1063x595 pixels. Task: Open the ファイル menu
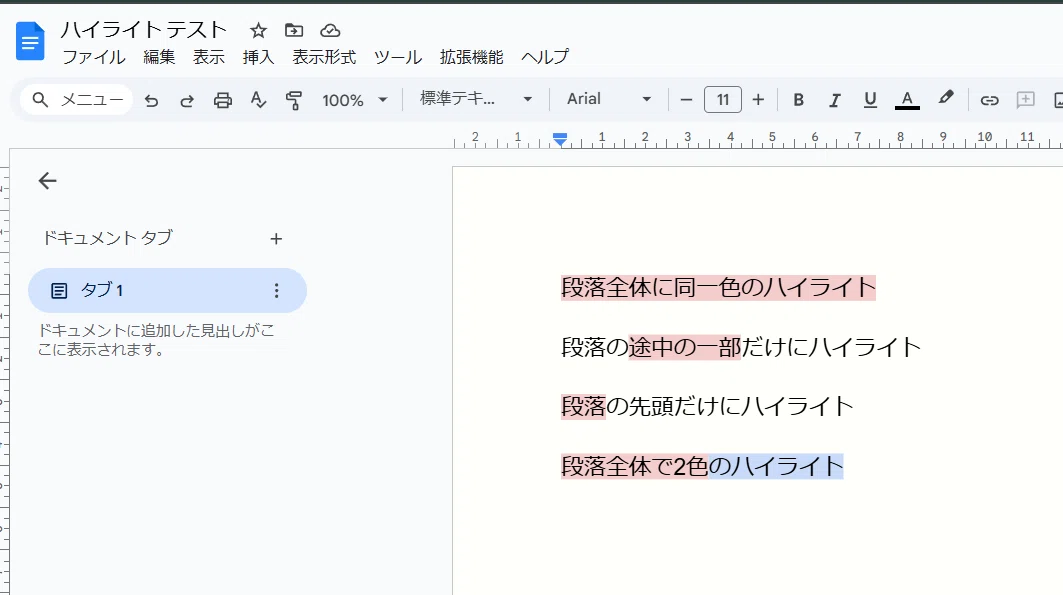(94, 58)
